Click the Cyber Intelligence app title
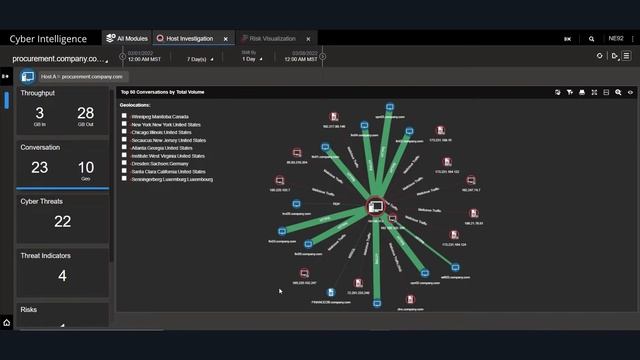Screen dimensions: 640x360 pos(48,39)
